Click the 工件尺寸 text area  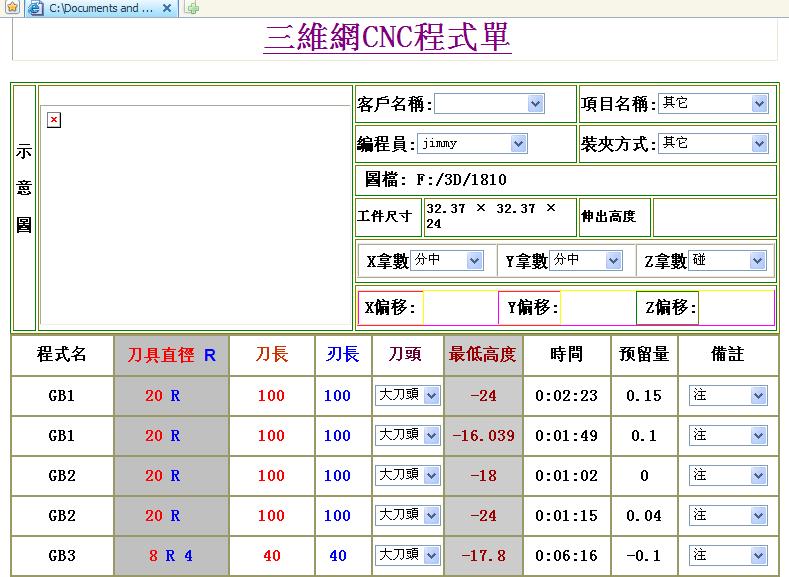coord(500,217)
